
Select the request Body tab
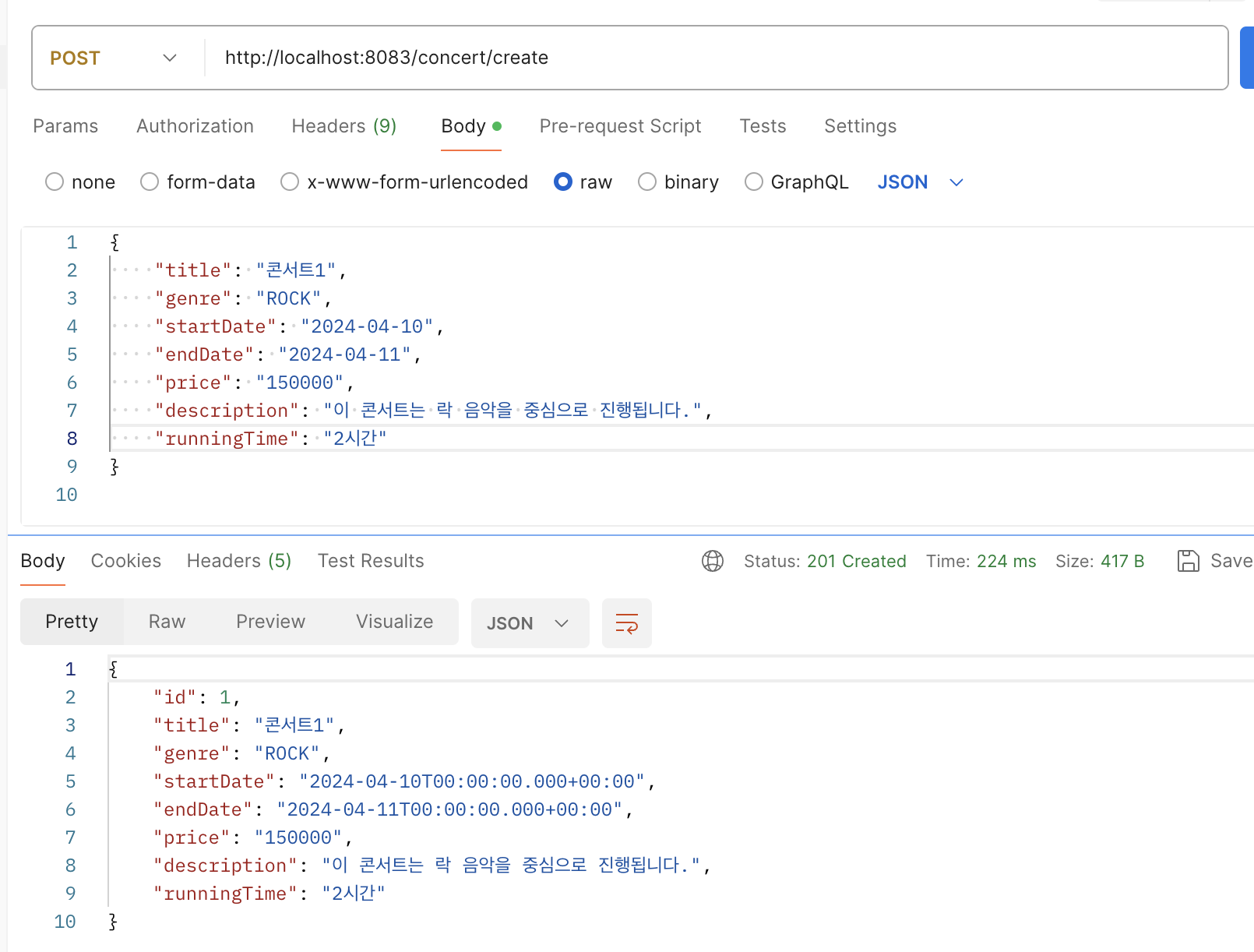click(x=471, y=126)
